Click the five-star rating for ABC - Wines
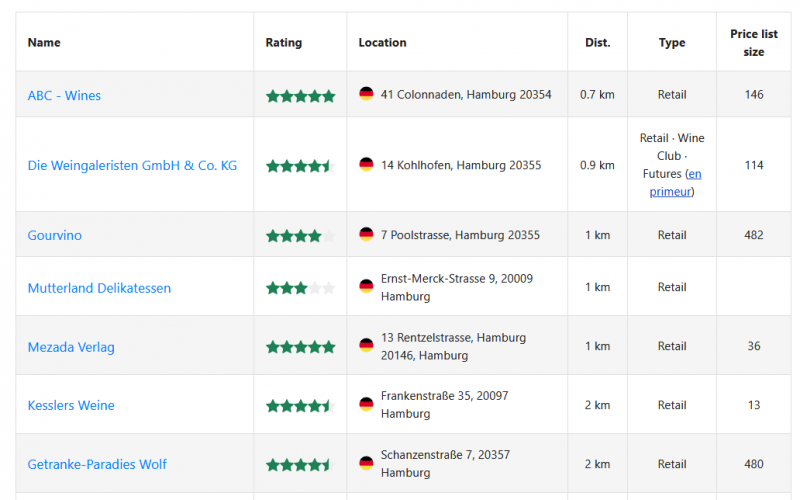 (x=301, y=96)
